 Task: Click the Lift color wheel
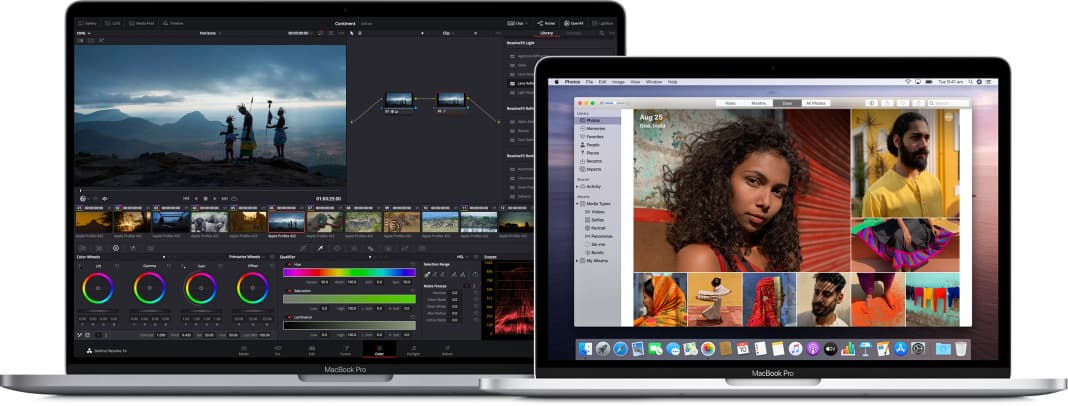(x=99, y=288)
